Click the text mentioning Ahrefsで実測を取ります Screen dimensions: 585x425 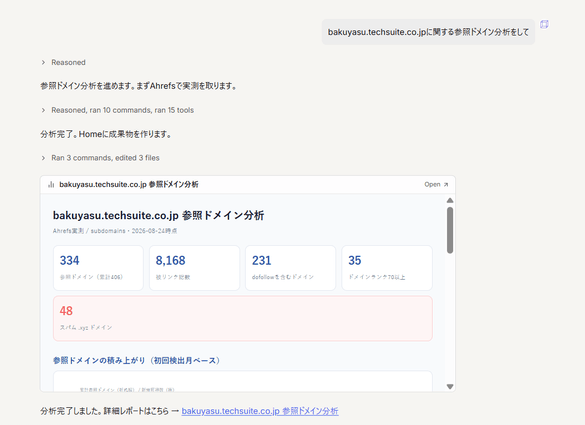(138, 86)
